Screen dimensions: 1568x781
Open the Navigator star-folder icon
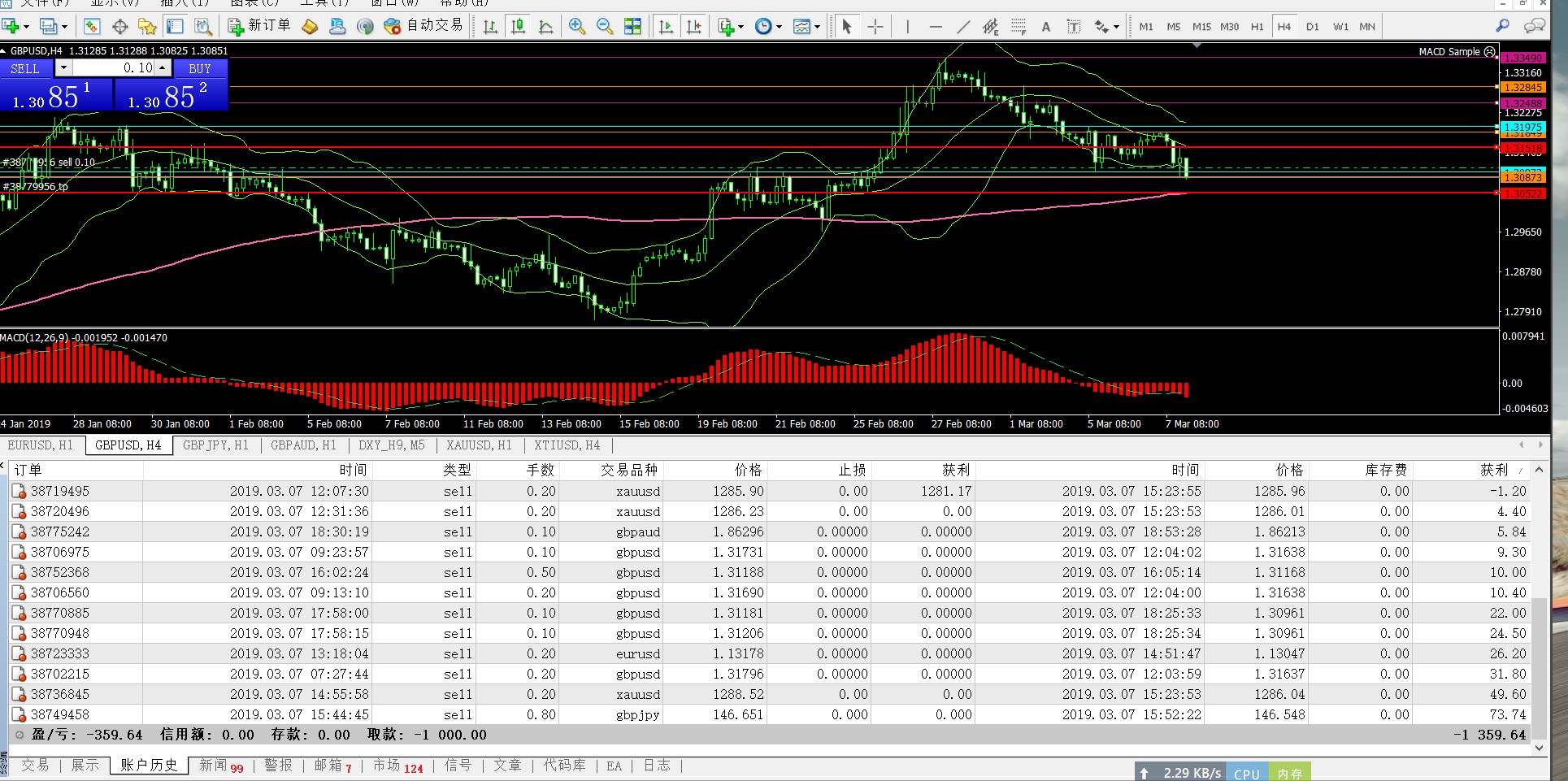(147, 27)
